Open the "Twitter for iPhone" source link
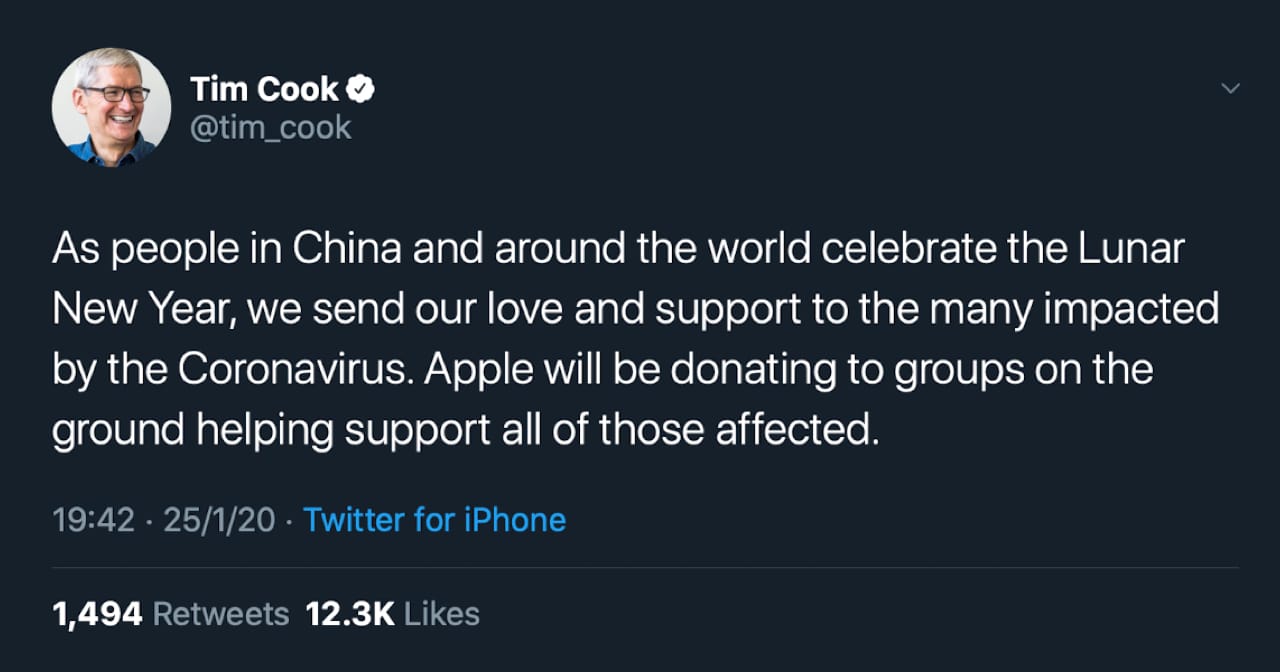Image resolution: width=1280 pixels, height=672 pixels. tap(434, 520)
